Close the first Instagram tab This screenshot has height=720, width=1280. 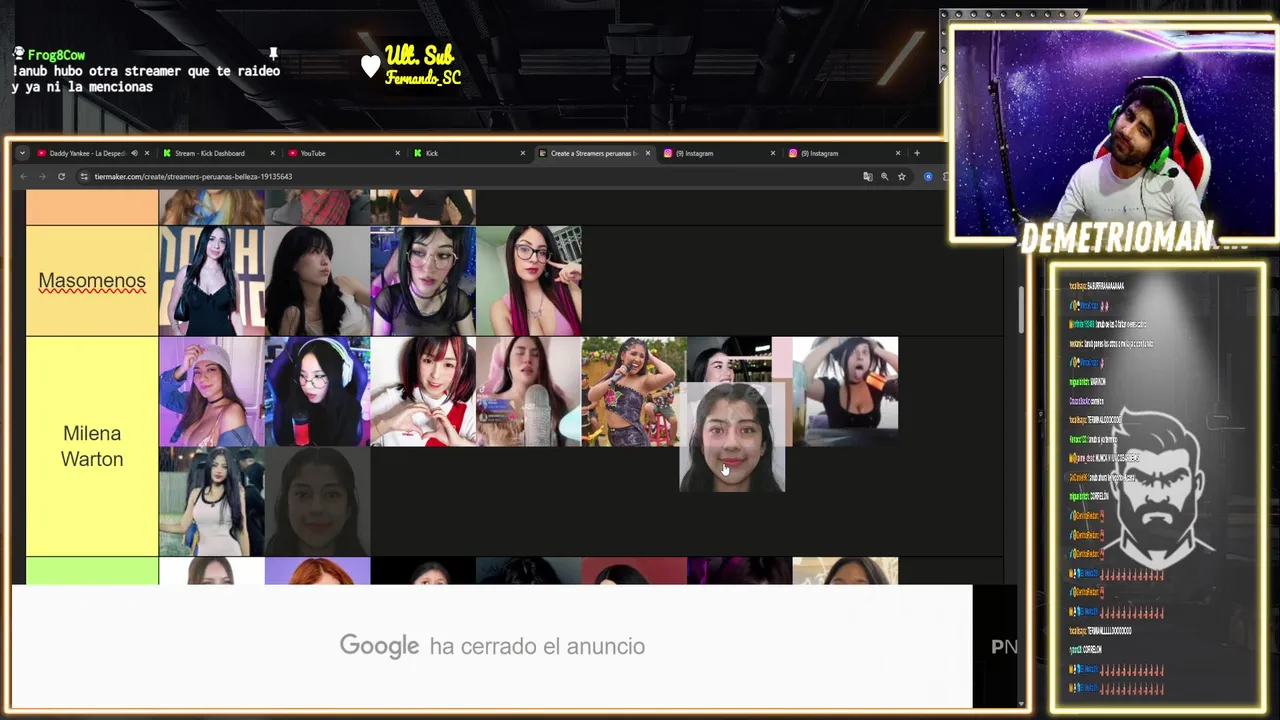(x=772, y=153)
